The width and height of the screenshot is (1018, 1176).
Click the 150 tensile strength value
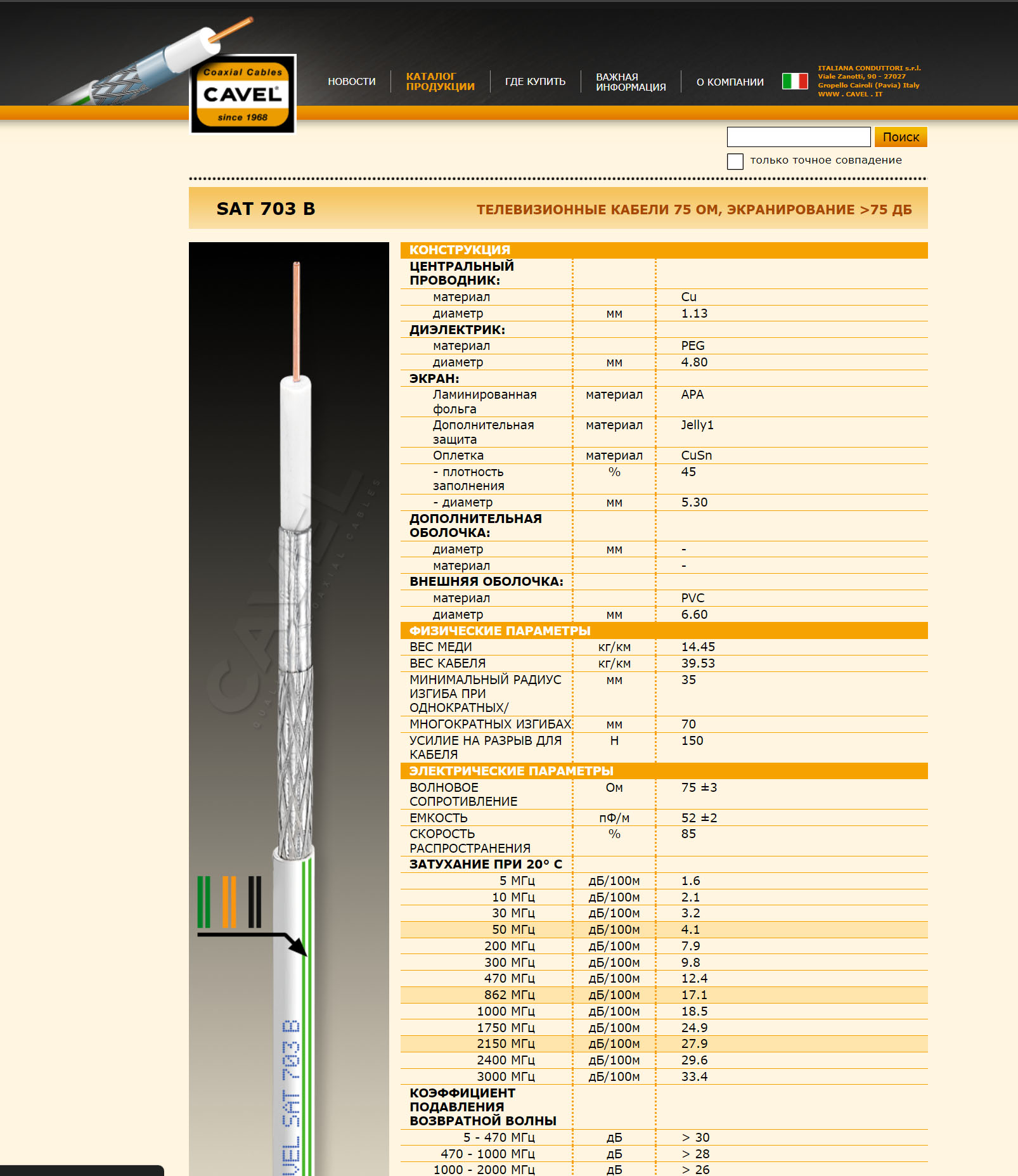[692, 740]
